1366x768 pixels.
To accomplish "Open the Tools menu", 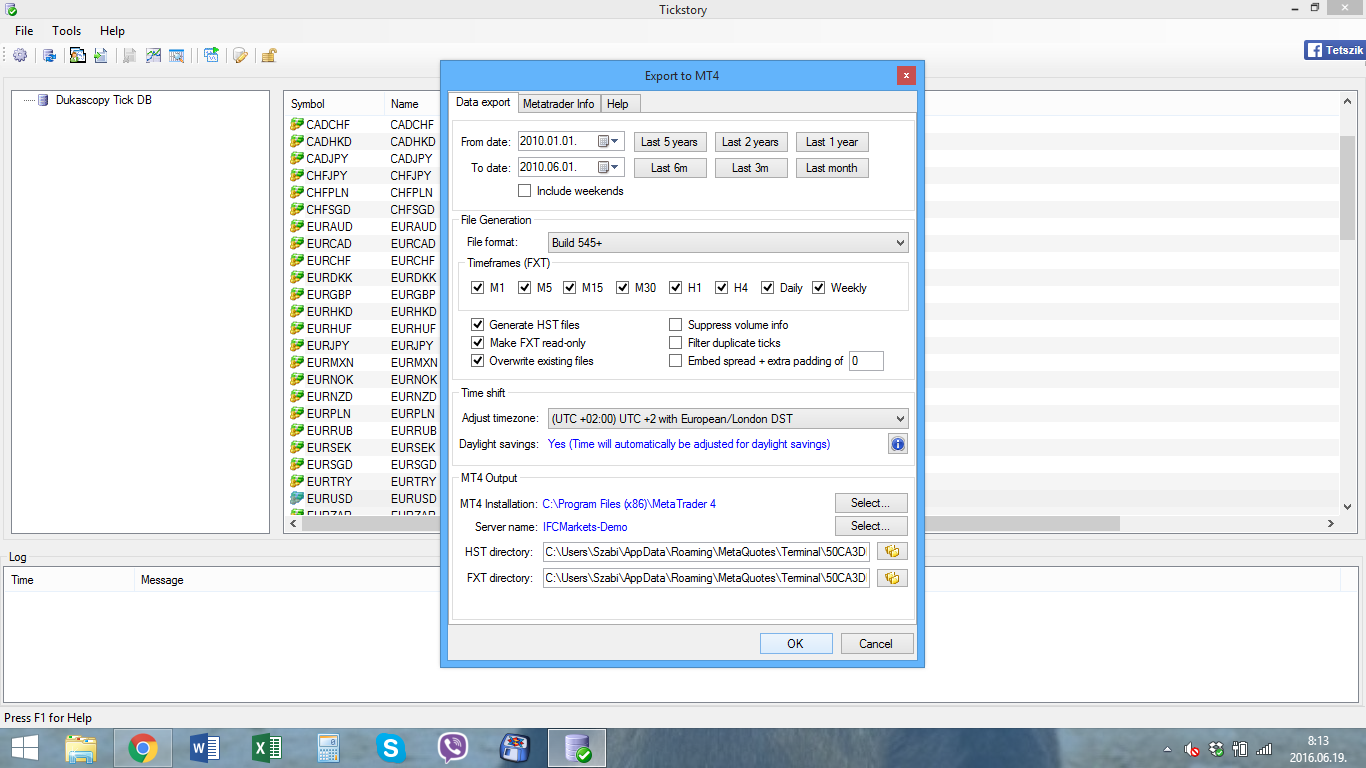I will tap(67, 31).
